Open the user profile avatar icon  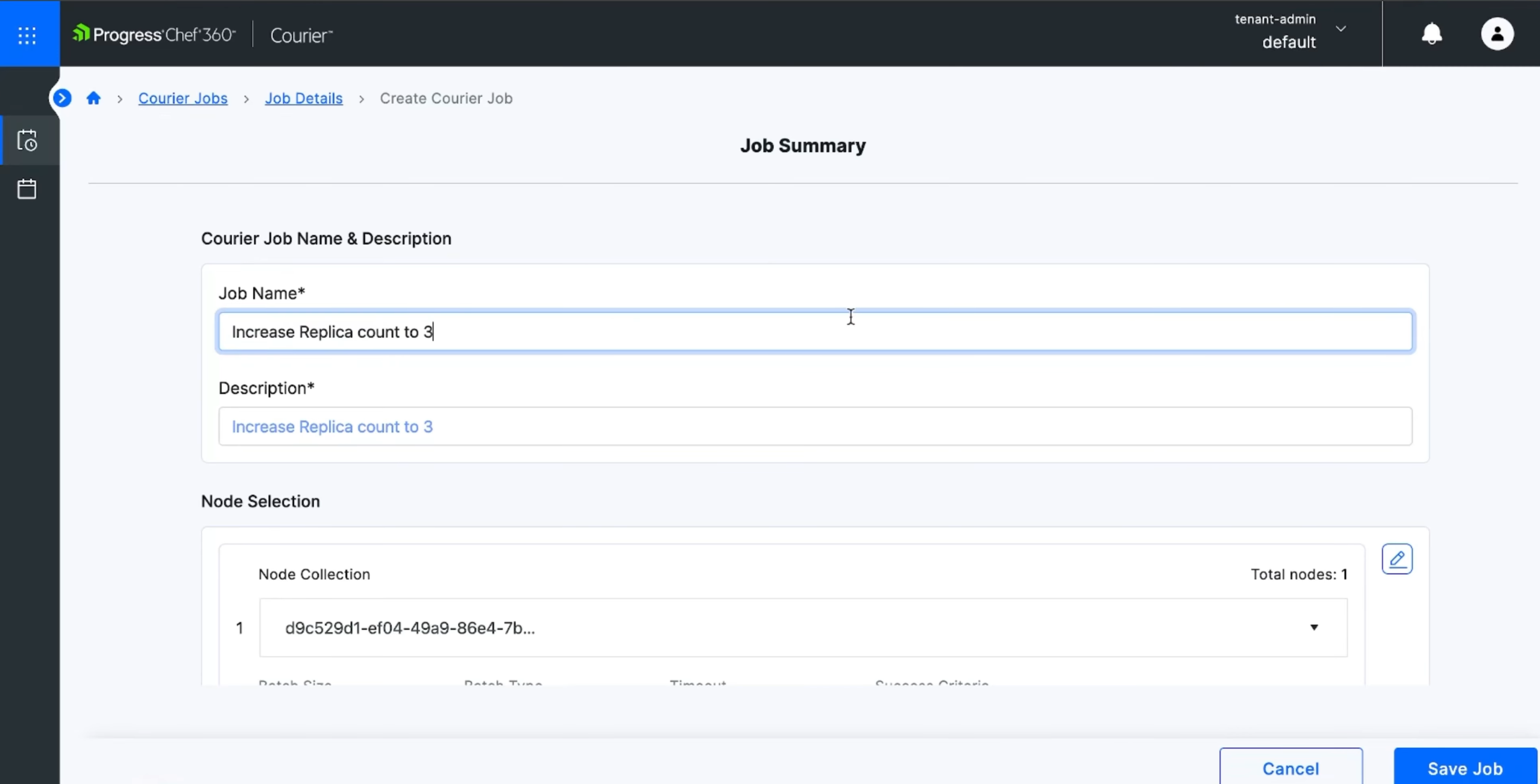point(1497,34)
